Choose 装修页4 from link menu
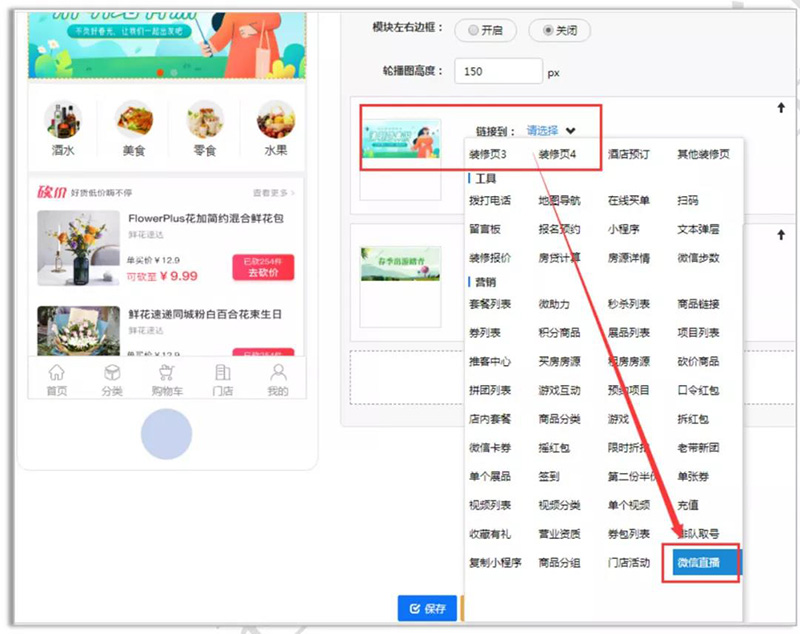This screenshot has width=800, height=634. [x=557, y=154]
